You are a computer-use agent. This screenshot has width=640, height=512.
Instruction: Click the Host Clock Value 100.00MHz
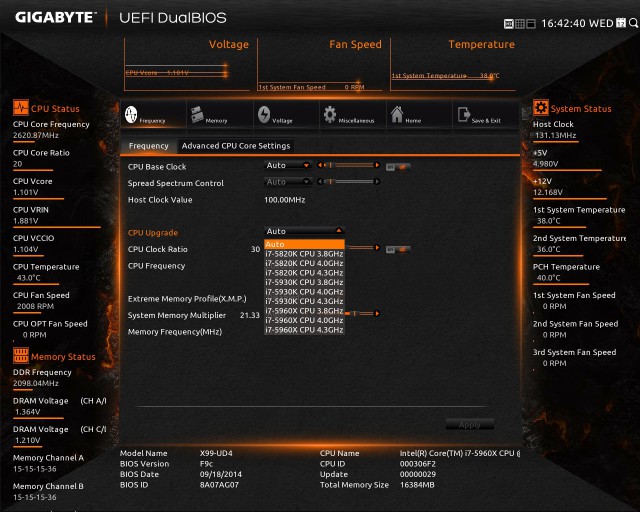(285, 200)
